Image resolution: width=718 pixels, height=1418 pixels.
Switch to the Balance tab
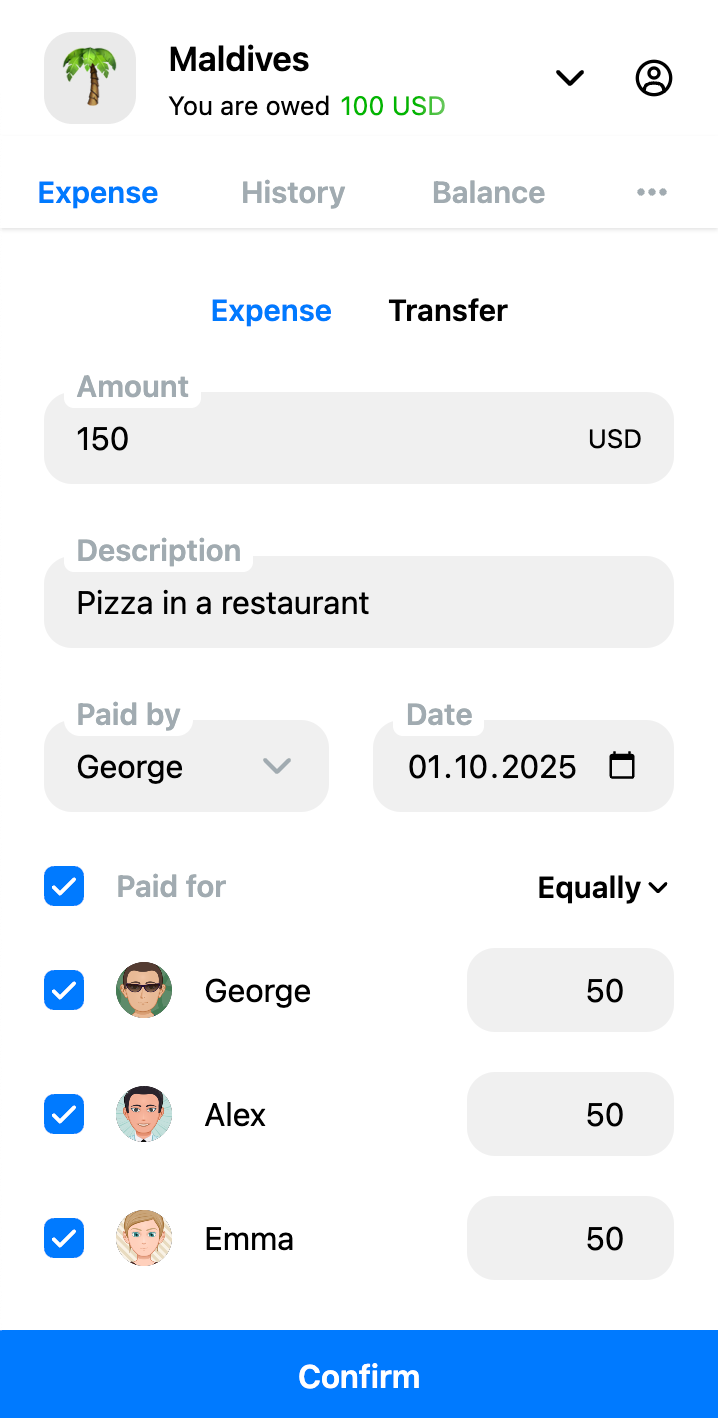(488, 192)
